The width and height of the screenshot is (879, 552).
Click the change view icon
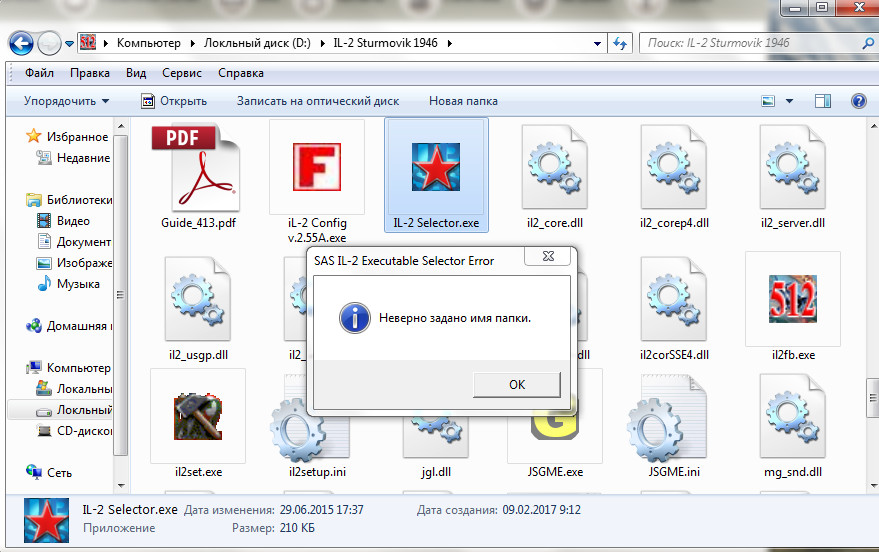pyautogui.click(x=768, y=101)
